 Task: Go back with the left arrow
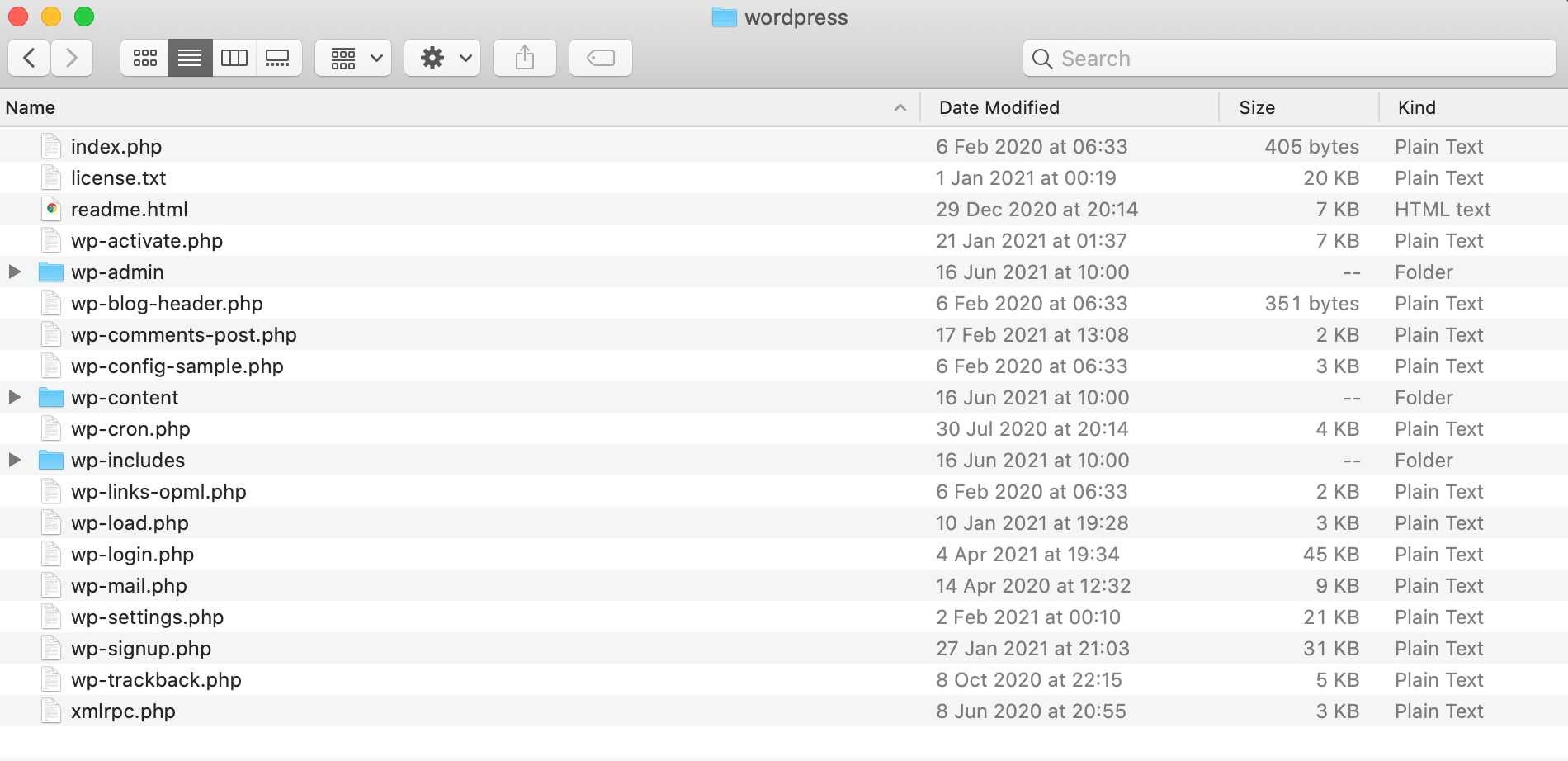30,58
